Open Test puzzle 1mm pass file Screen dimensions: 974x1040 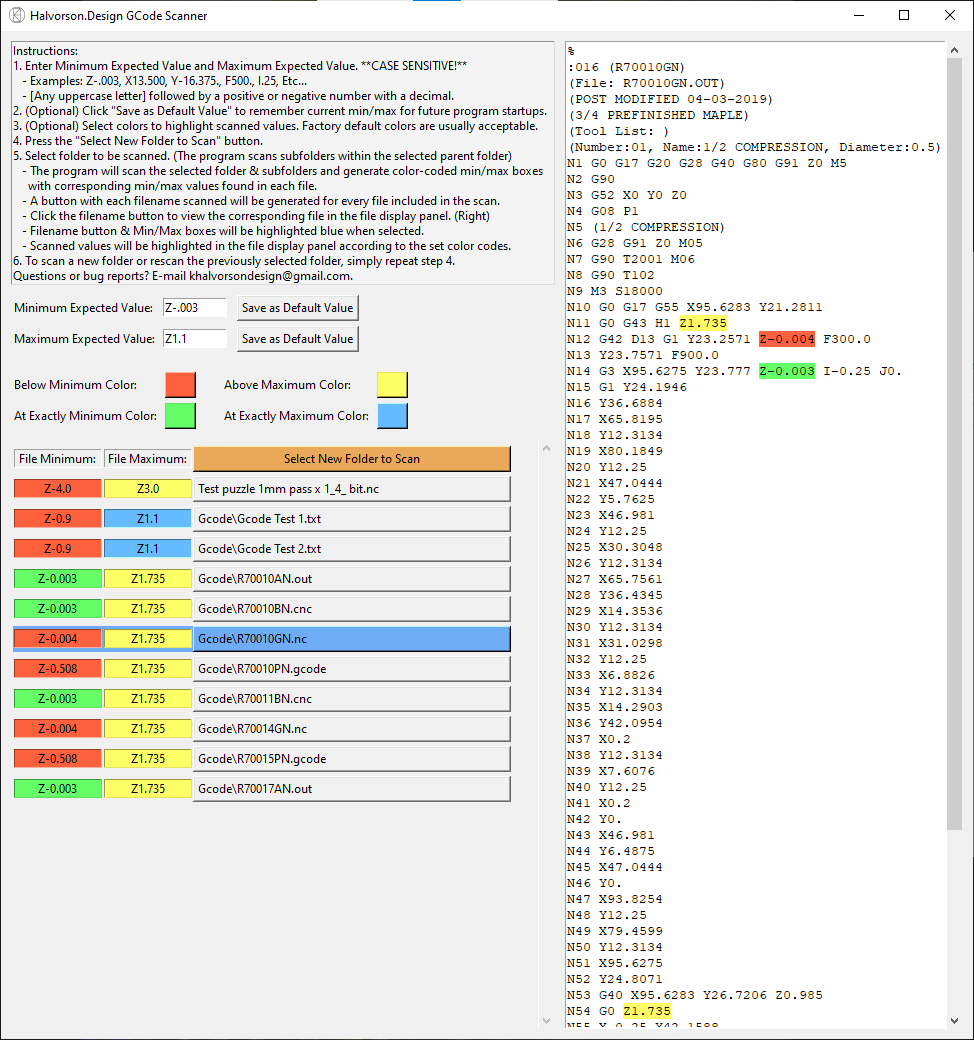coord(351,489)
